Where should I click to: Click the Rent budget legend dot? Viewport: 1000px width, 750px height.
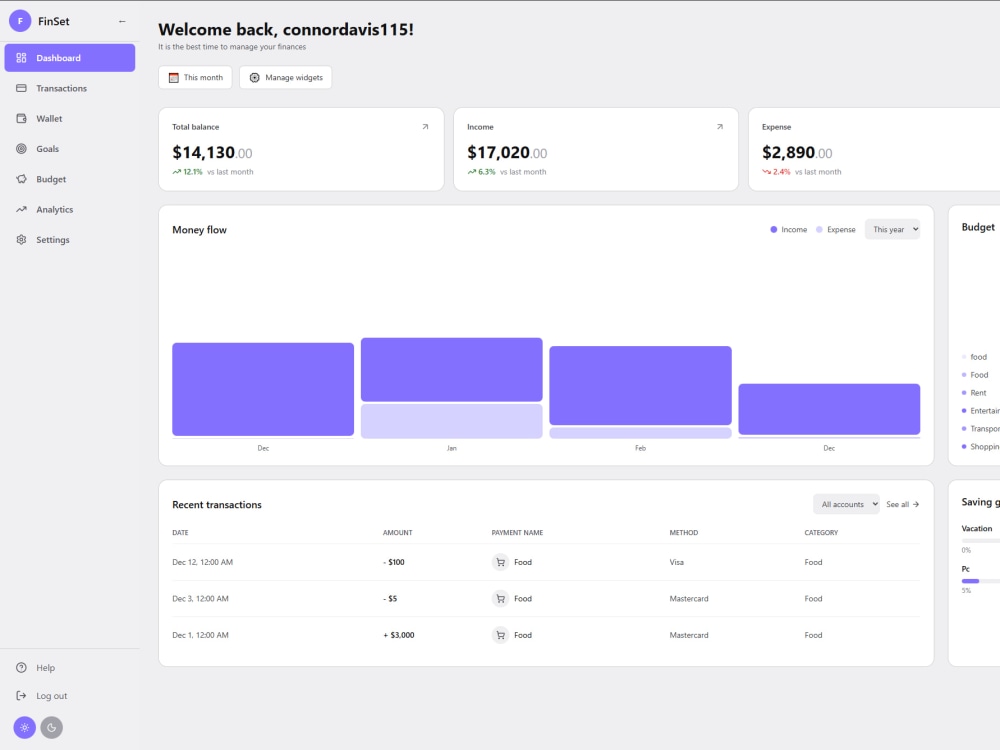[x=964, y=393]
